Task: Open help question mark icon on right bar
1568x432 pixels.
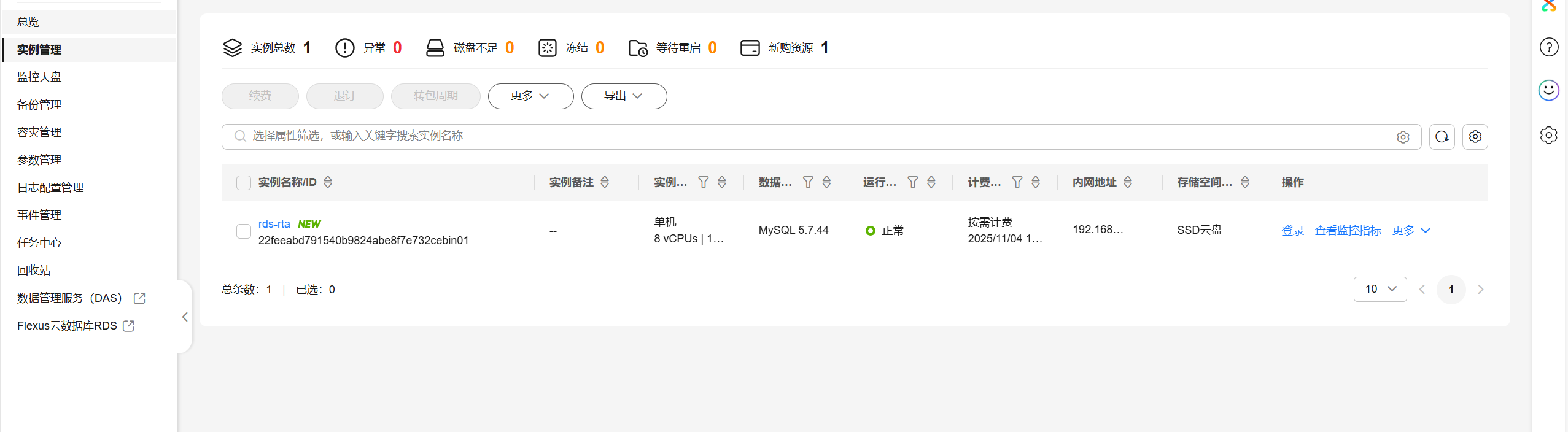Action: tap(1549, 47)
